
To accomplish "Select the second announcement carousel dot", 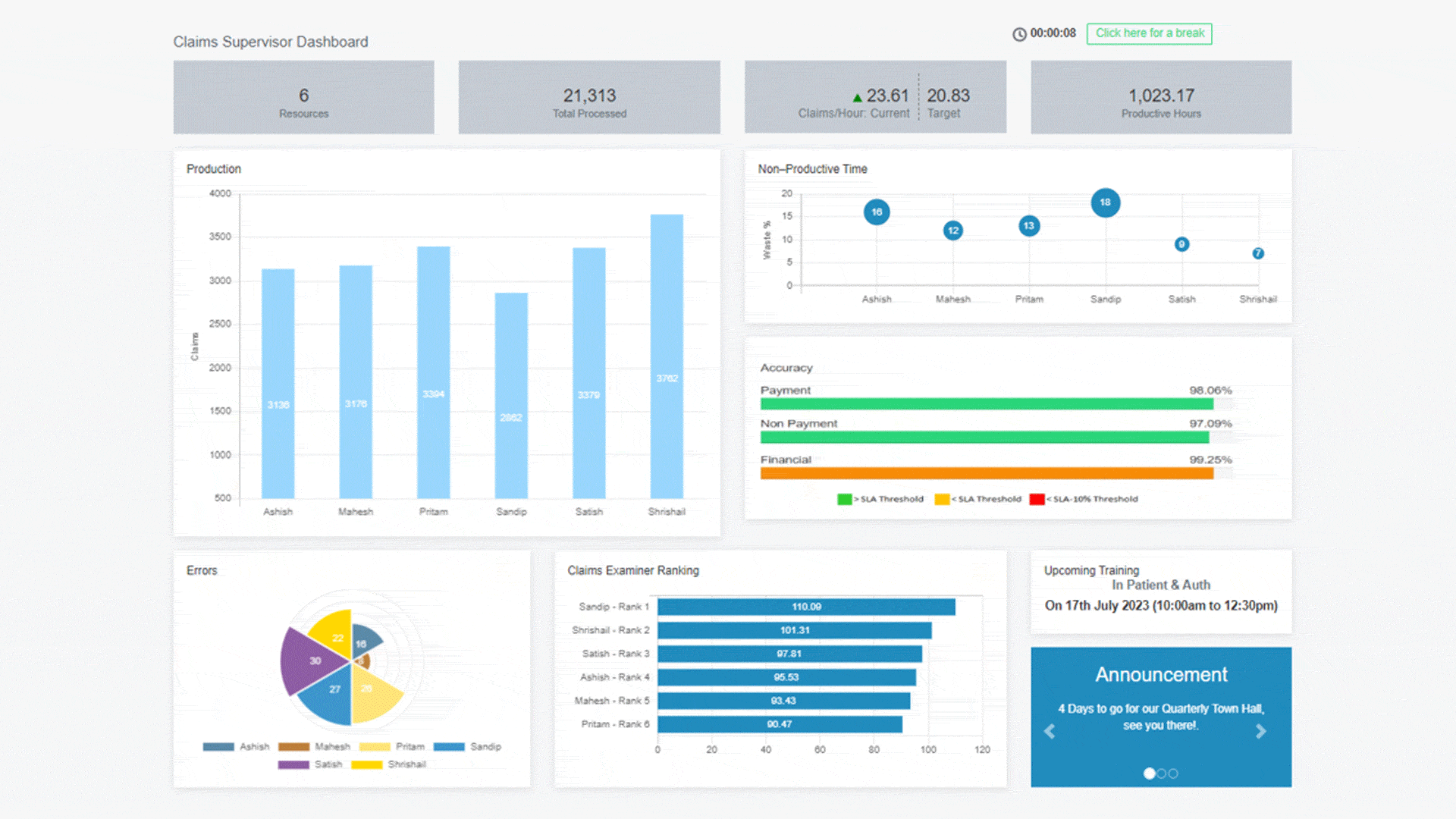I will tap(1161, 773).
